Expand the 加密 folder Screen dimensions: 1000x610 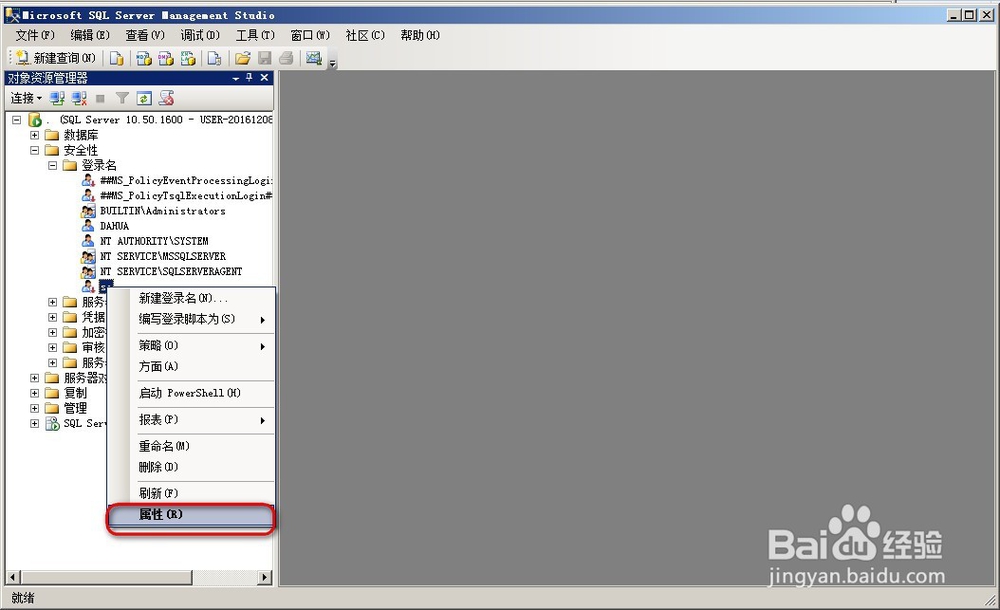pos(52,332)
